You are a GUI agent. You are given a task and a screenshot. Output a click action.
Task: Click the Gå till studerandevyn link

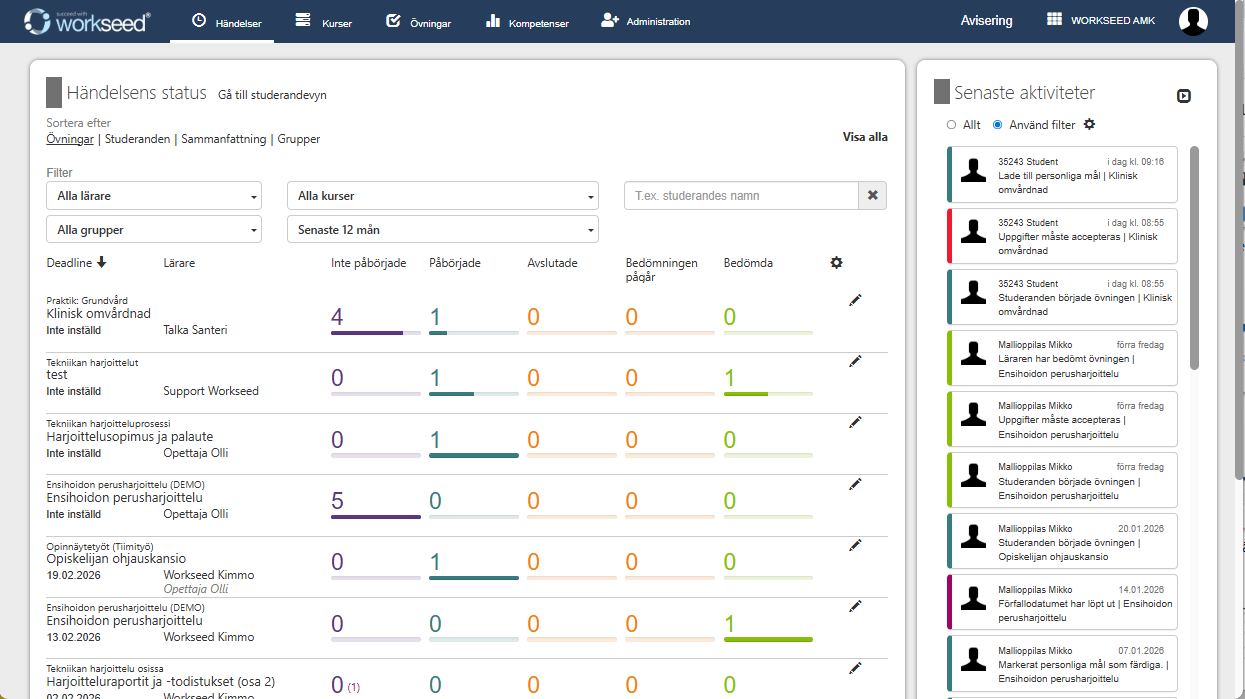[272, 95]
